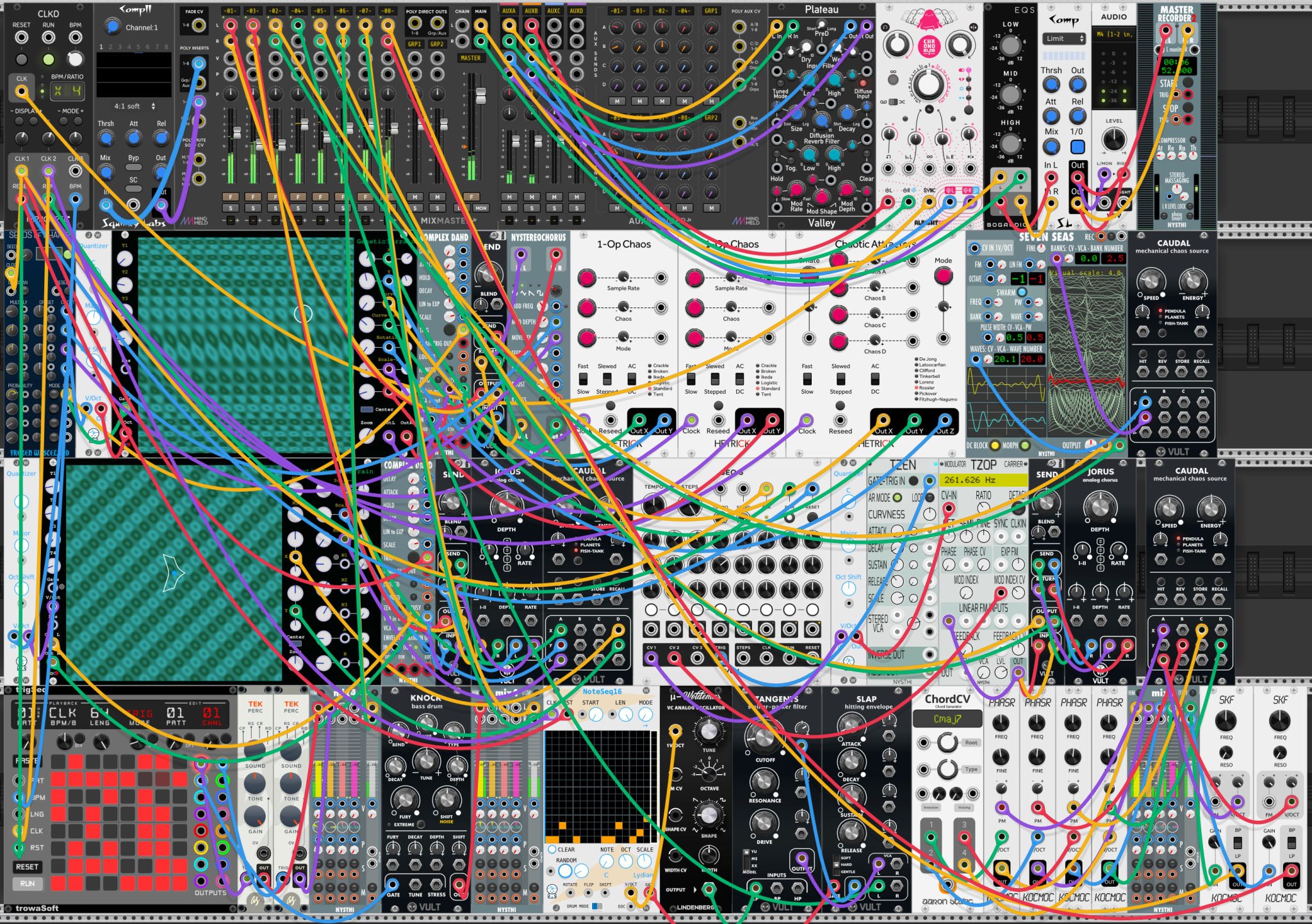Screen dimensions: 1312x924
Task: Click the ChordCV Cmaj7 chord display
Action: coord(947,719)
